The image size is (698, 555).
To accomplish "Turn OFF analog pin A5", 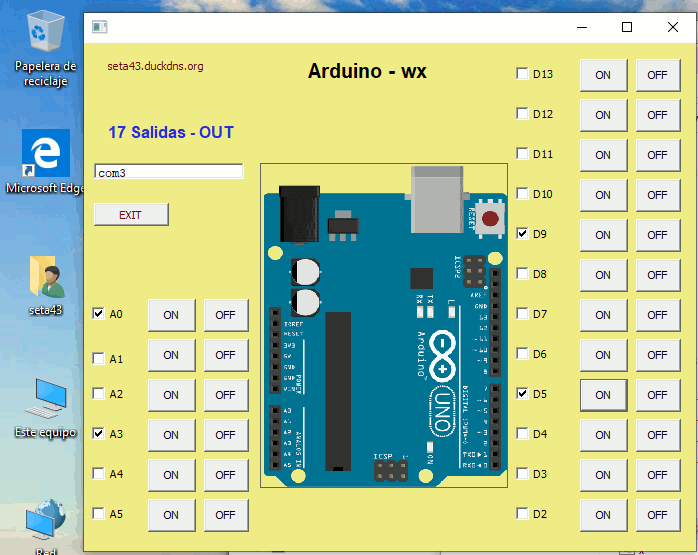I will point(226,515).
